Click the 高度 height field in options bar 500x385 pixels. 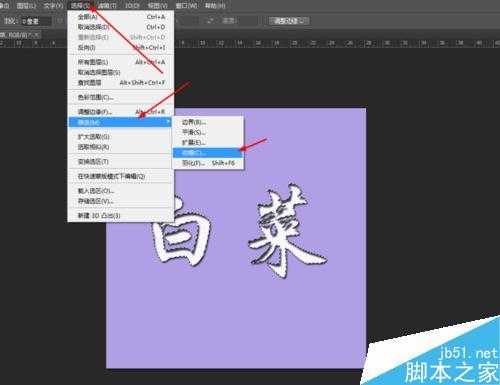247,21
